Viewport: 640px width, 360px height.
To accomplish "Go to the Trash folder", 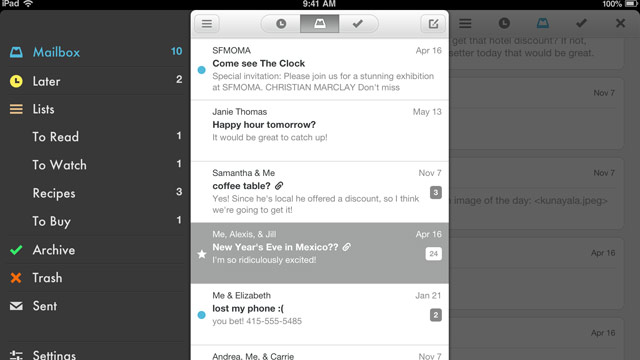I will [x=96, y=278].
